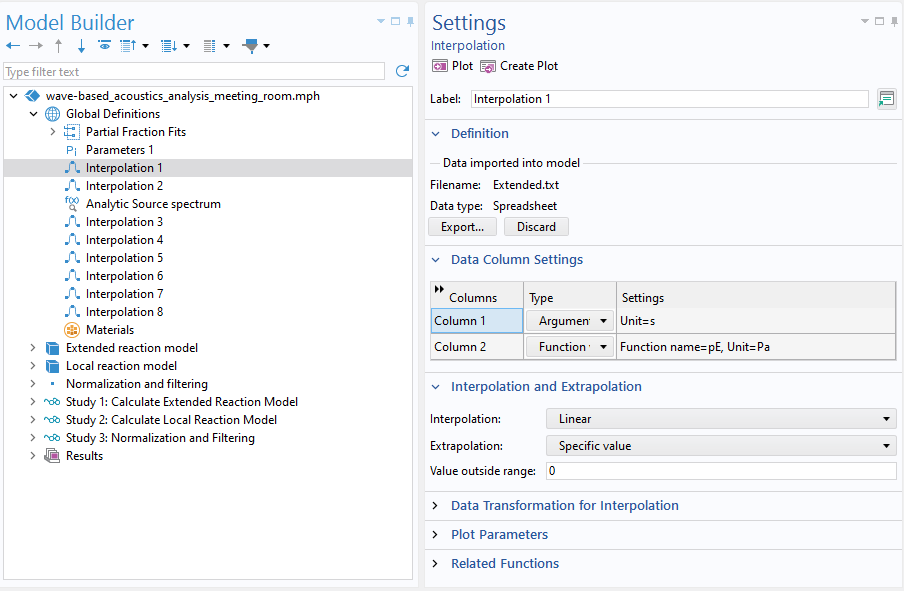
Task: Select the Analytic Source spectrum node
Action: coord(153,204)
